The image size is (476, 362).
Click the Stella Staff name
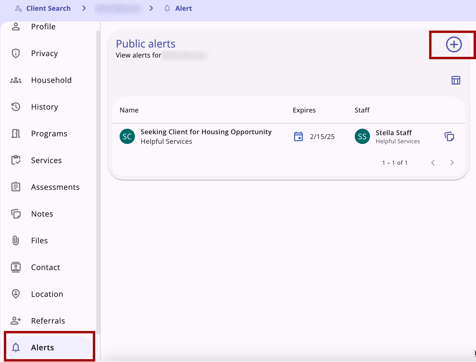[394, 133]
